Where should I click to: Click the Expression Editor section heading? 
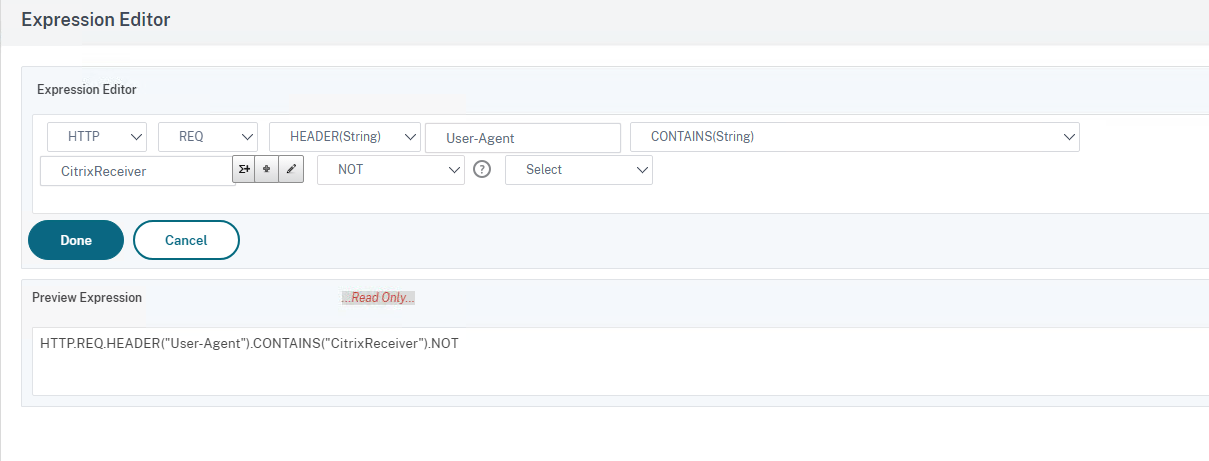click(87, 89)
